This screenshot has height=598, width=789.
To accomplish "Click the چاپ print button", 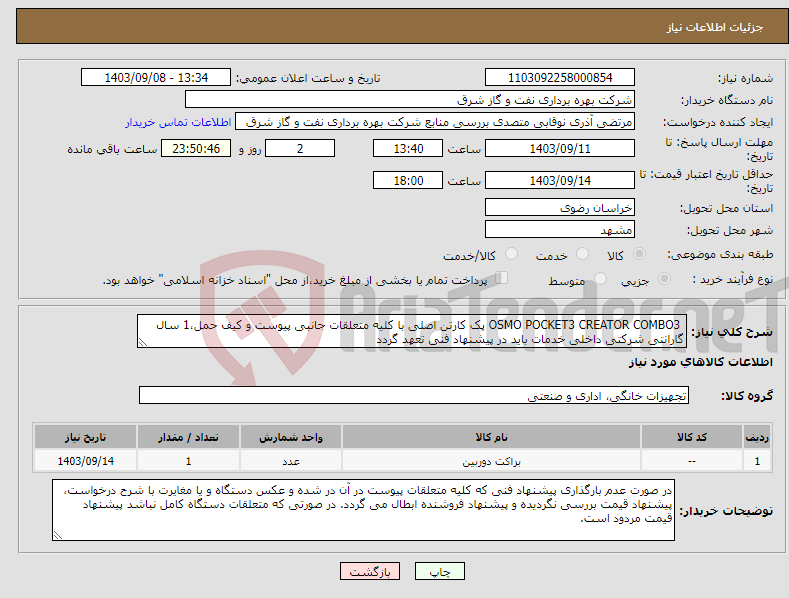I will click(x=439, y=571).
